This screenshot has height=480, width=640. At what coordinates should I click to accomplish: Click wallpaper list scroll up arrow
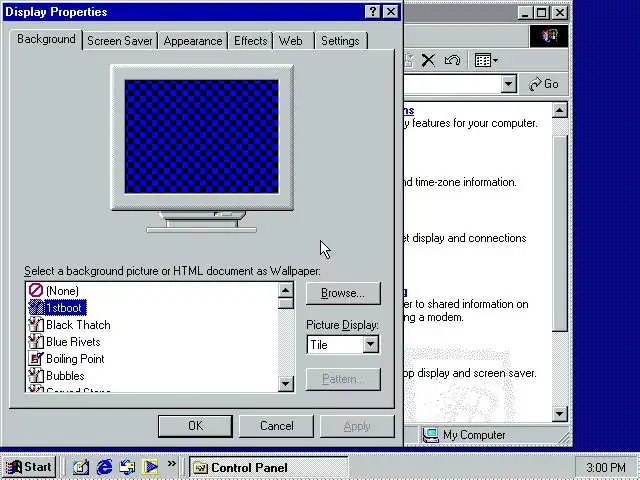286,291
